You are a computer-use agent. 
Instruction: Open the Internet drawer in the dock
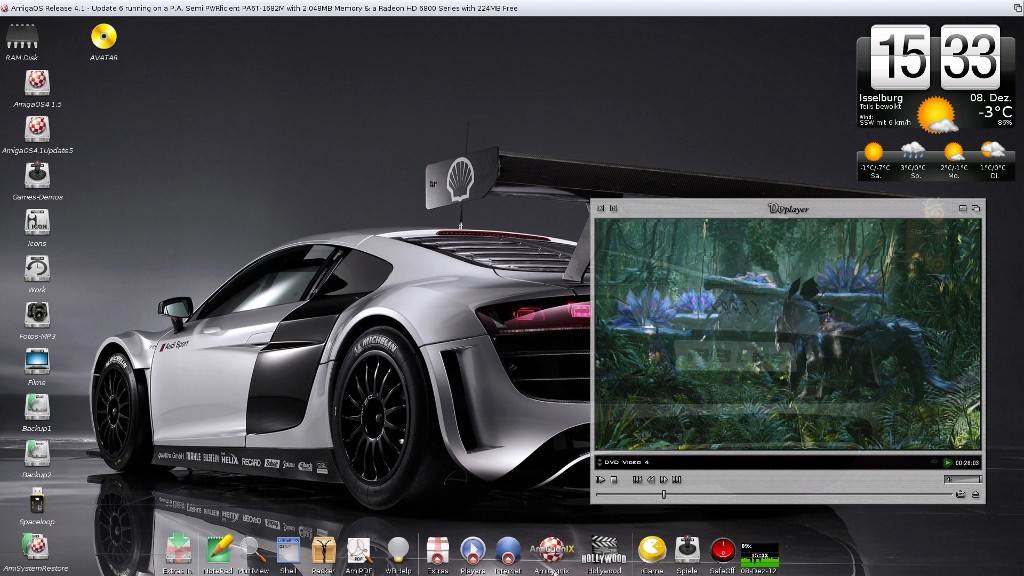[x=508, y=549]
